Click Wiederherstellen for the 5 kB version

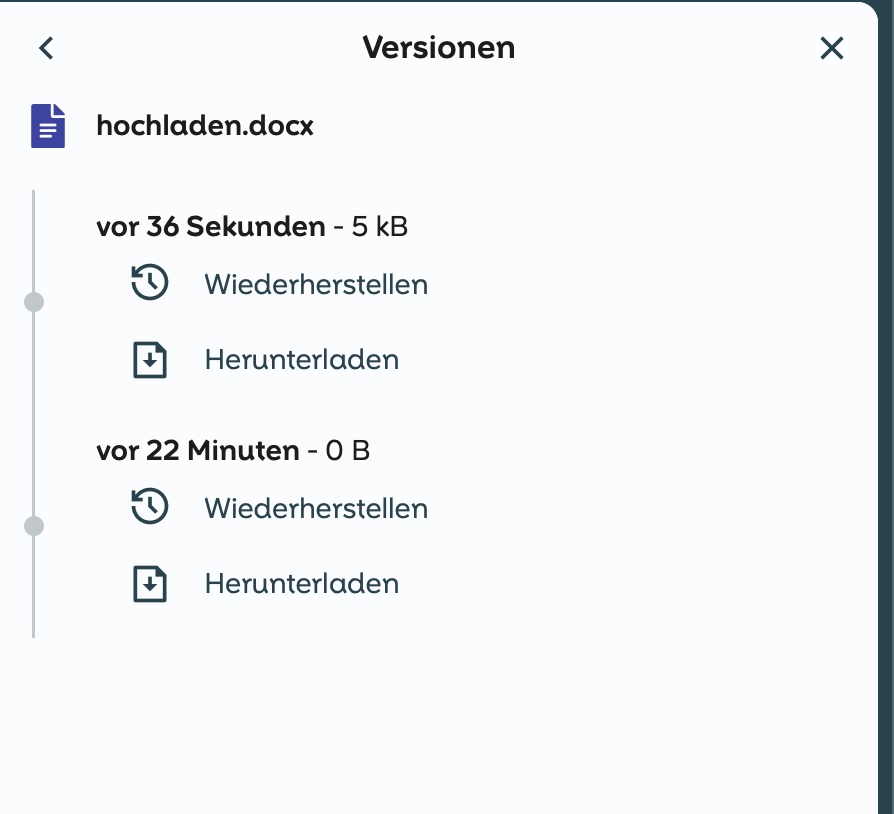[x=316, y=284]
